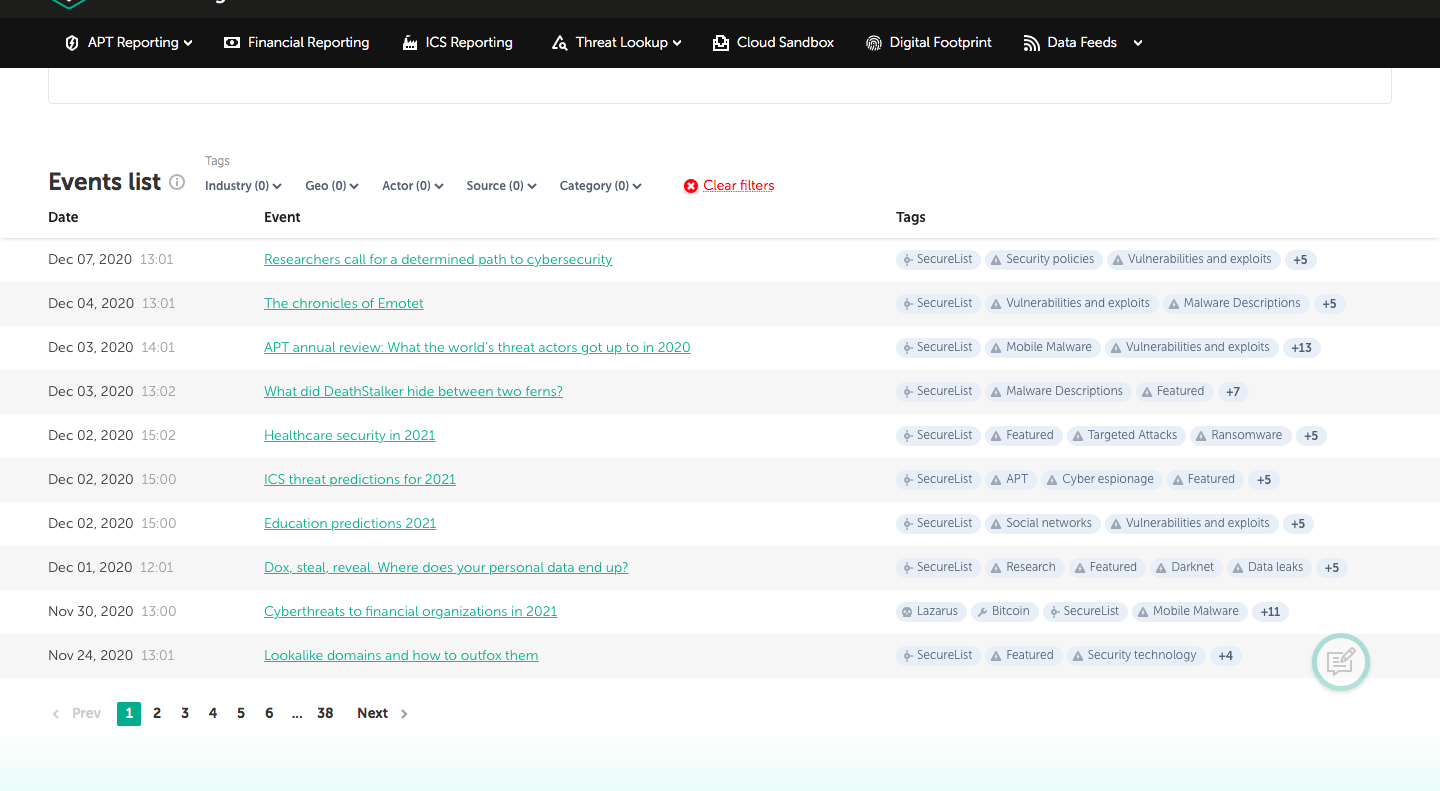Image resolution: width=1440 pixels, height=791 pixels.
Task: Expand the Category filter dropdown
Action: click(601, 186)
